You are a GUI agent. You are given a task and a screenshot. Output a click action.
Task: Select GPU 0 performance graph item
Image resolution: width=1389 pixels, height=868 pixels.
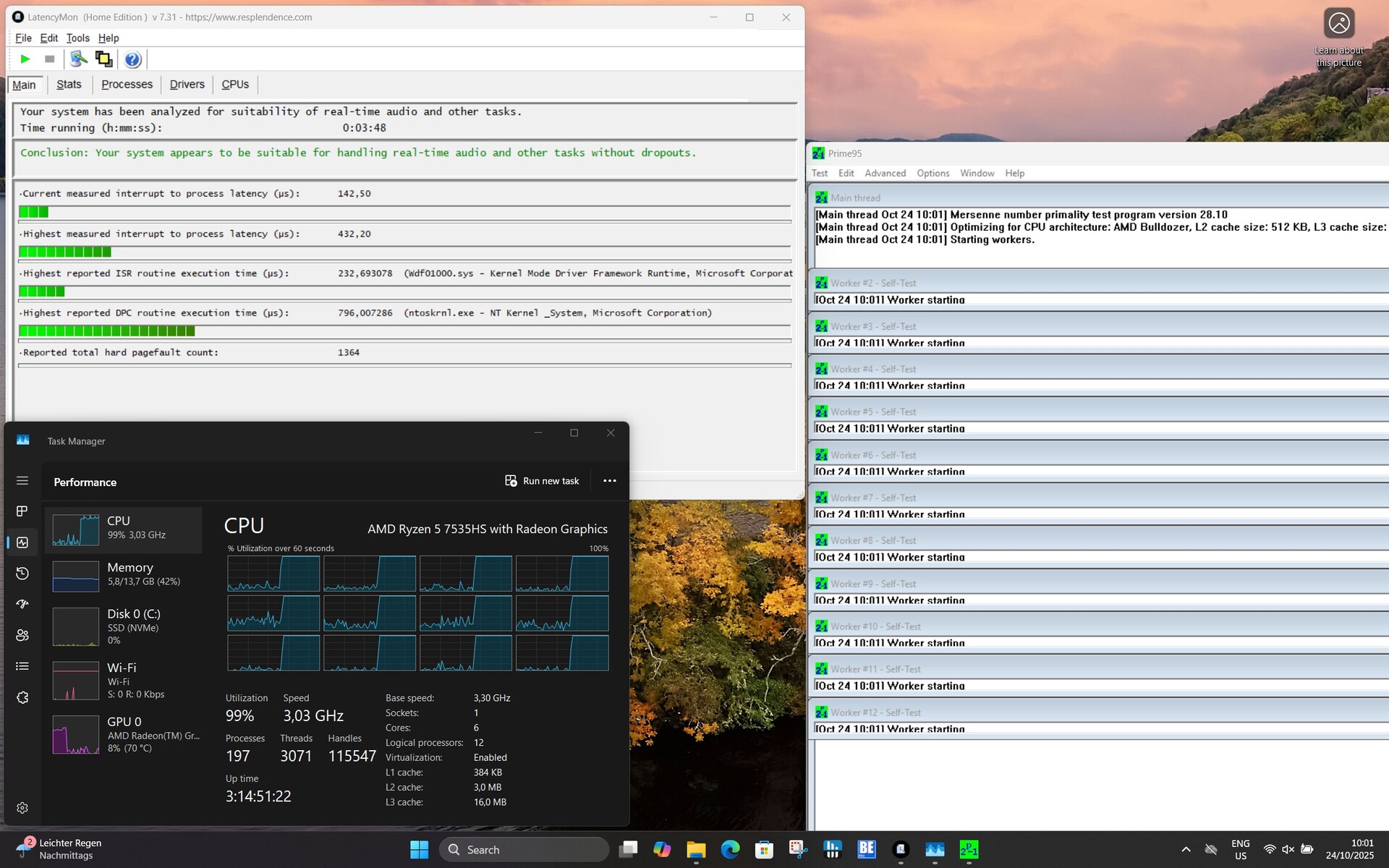123,734
